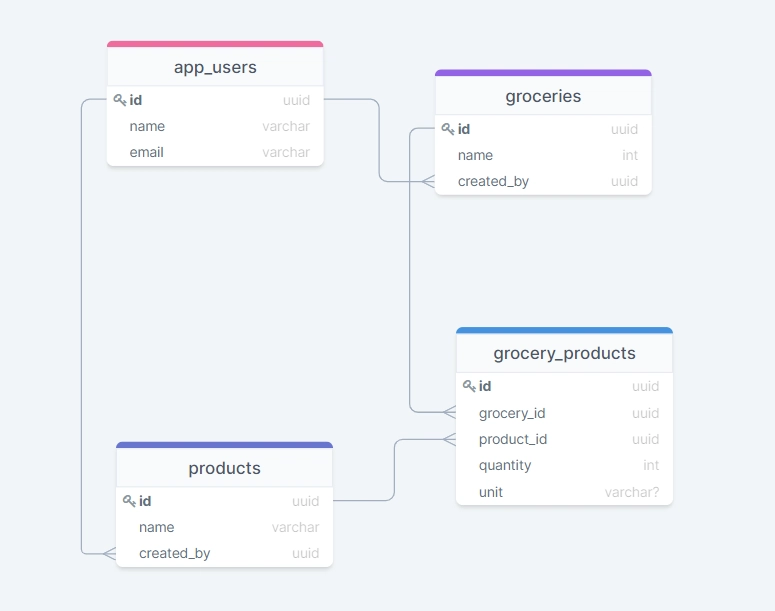Screen dimensions: 775x611
Task: Click the primary key icon in groceries
Action: 448,129
